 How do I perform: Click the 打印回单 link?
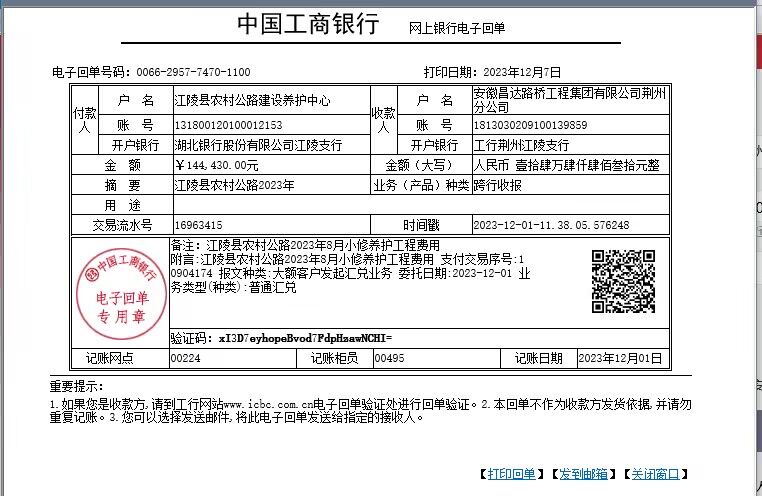click(x=513, y=473)
